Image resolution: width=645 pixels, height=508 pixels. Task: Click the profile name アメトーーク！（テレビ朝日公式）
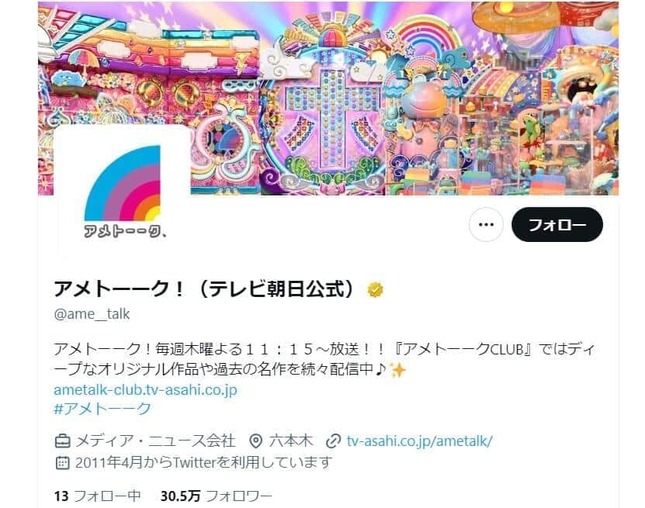click(x=204, y=289)
